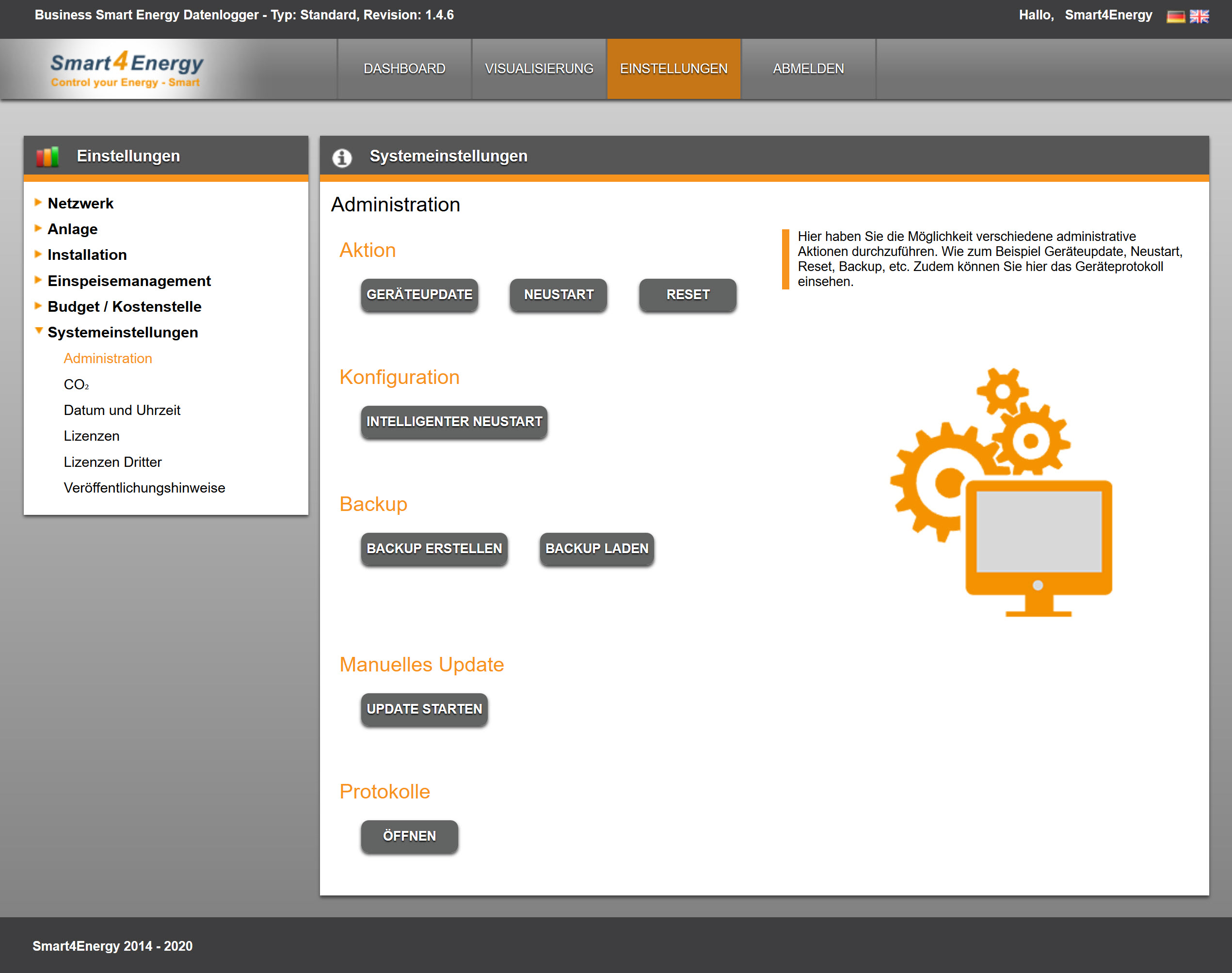Click the Smart4Energy logo
Screen dimensions: 1232x973
click(x=127, y=69)
